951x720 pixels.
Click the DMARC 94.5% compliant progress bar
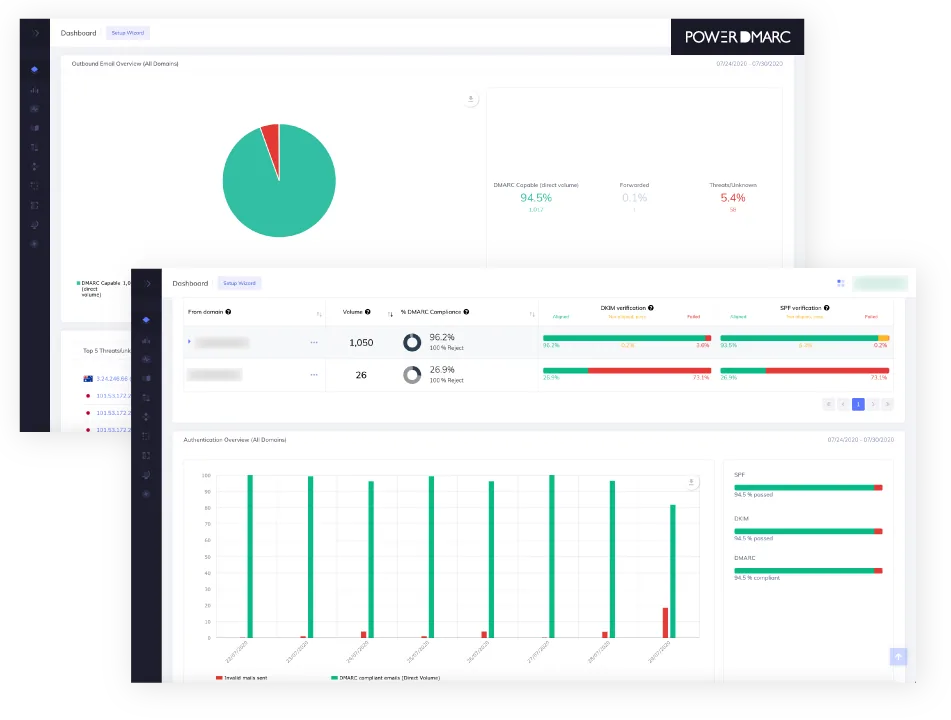point(808,571)
